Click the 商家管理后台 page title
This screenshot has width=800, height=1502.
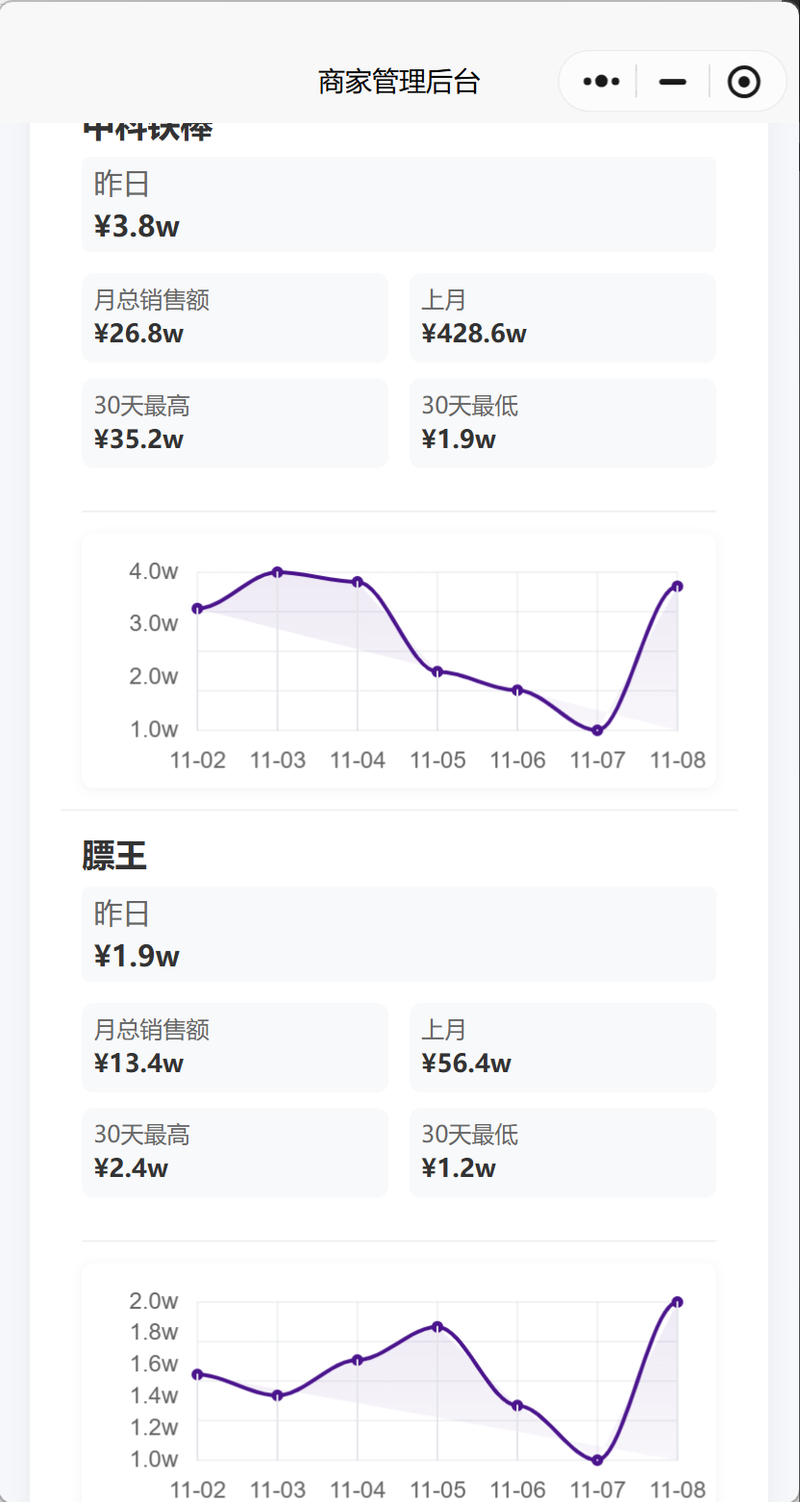point(399,82)
